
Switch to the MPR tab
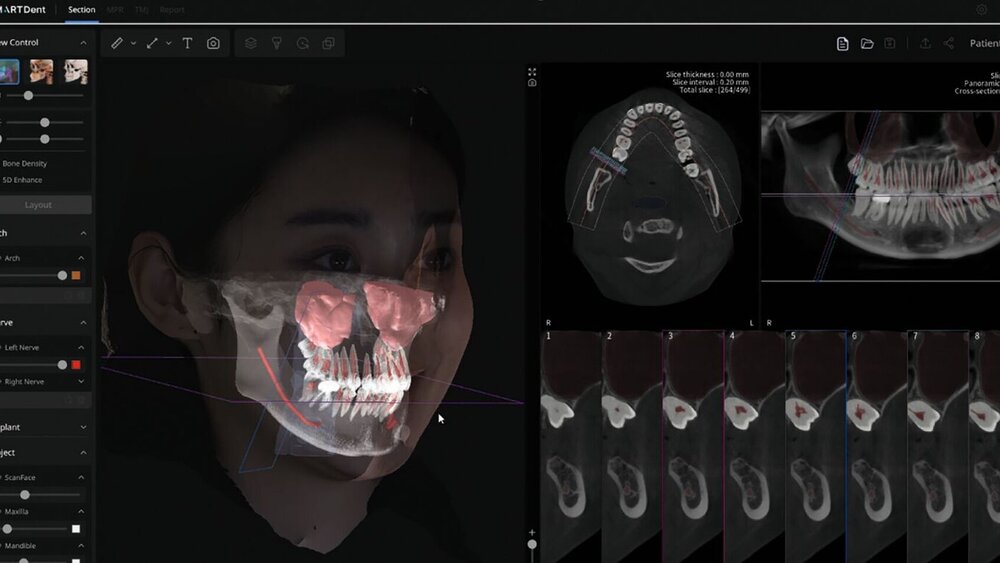tap(116, 10)
